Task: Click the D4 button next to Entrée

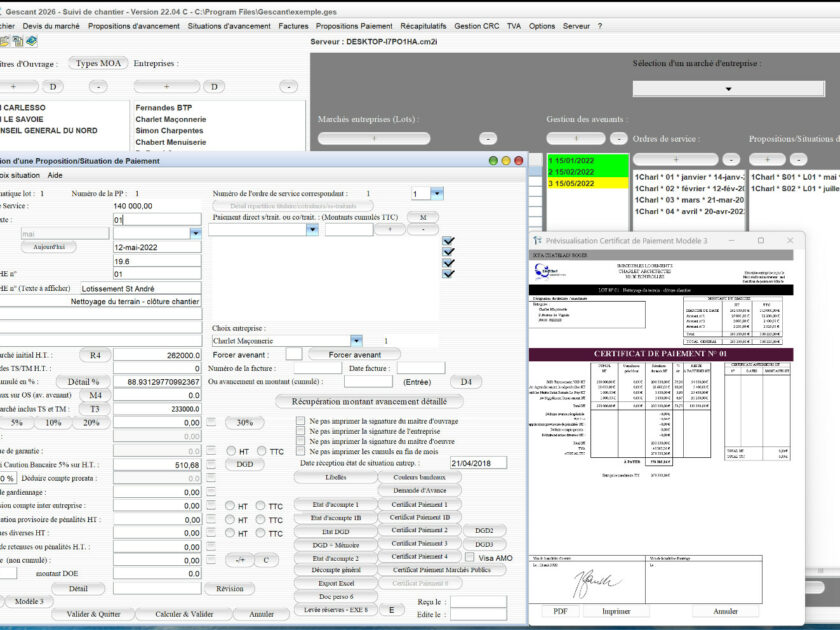Action: pos(466,381)
